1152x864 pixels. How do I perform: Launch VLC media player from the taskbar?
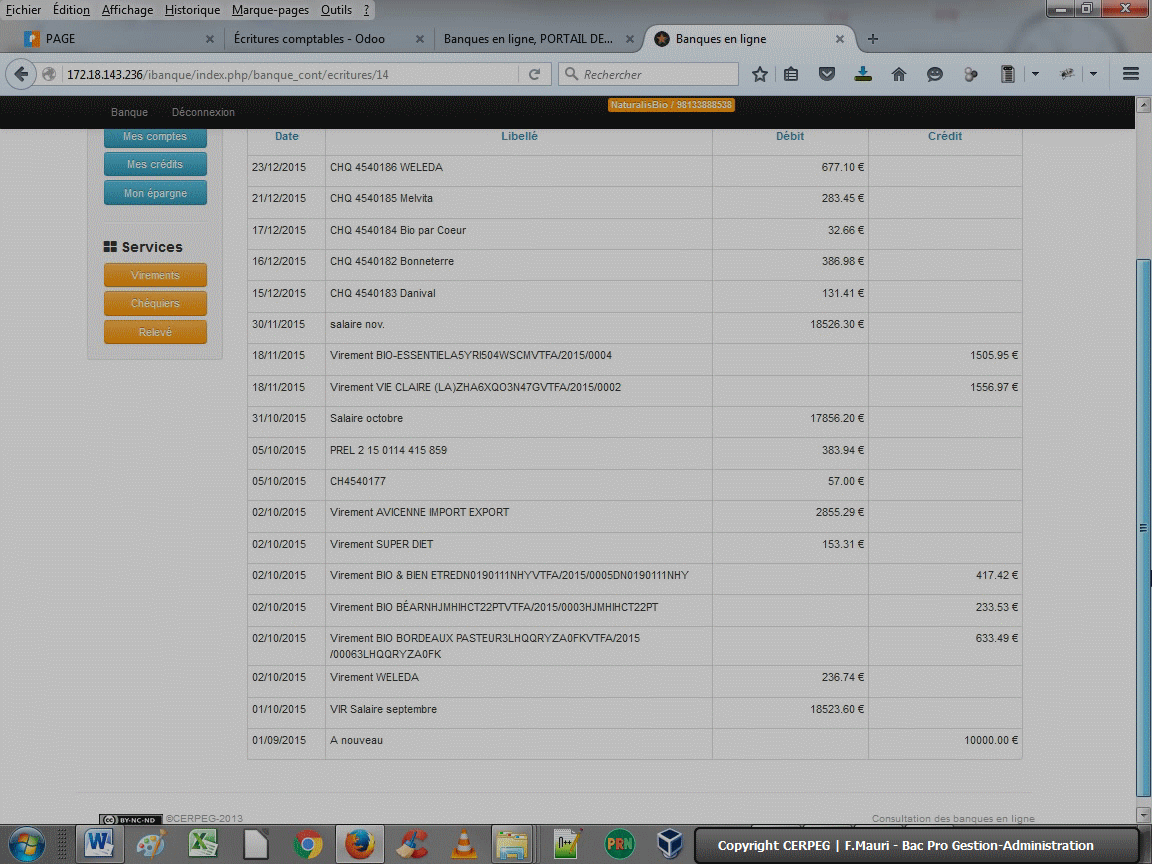point(464,844)
